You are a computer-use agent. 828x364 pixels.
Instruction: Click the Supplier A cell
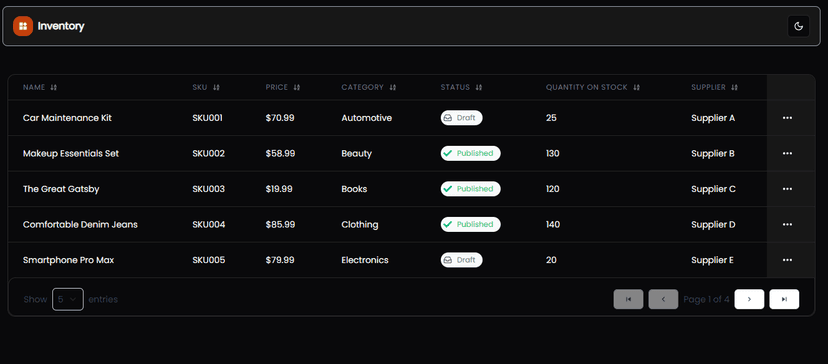tap(713, 118)
